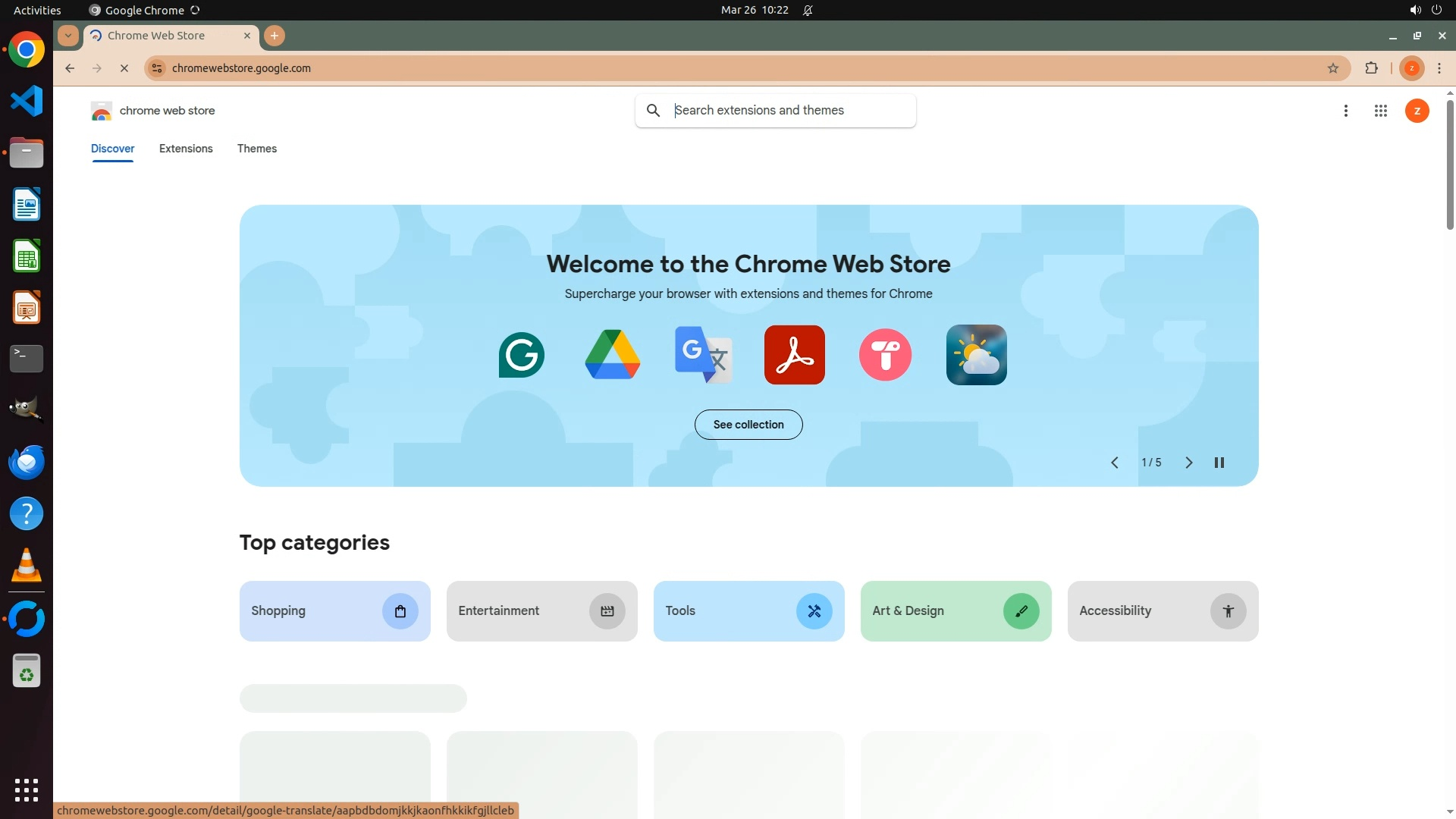
Task: Open the tab search dropdown arrow
Action: coord(68,36)
